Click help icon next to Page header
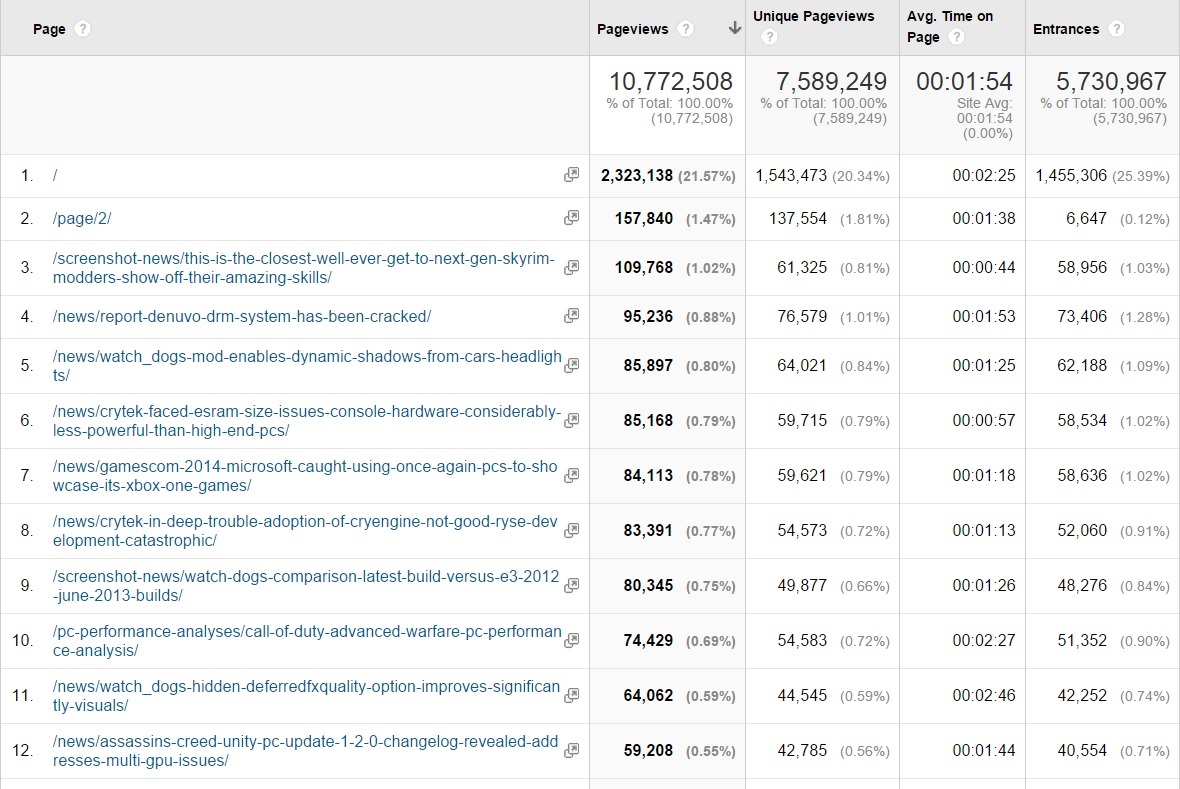Image resolution: width=1180 pixels, height=789 pixels. 83,29
